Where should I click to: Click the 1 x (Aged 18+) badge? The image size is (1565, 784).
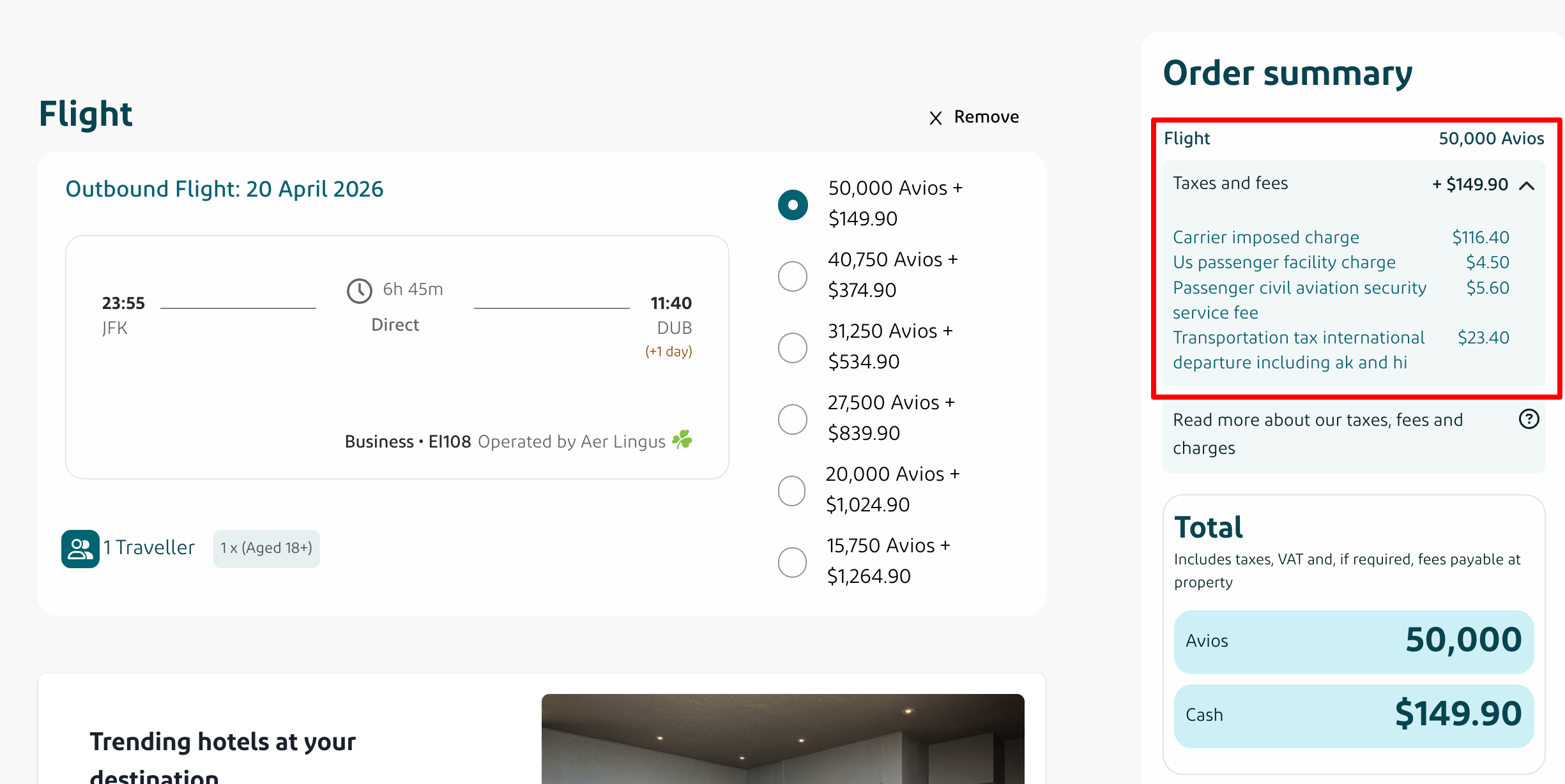[266, 548]
